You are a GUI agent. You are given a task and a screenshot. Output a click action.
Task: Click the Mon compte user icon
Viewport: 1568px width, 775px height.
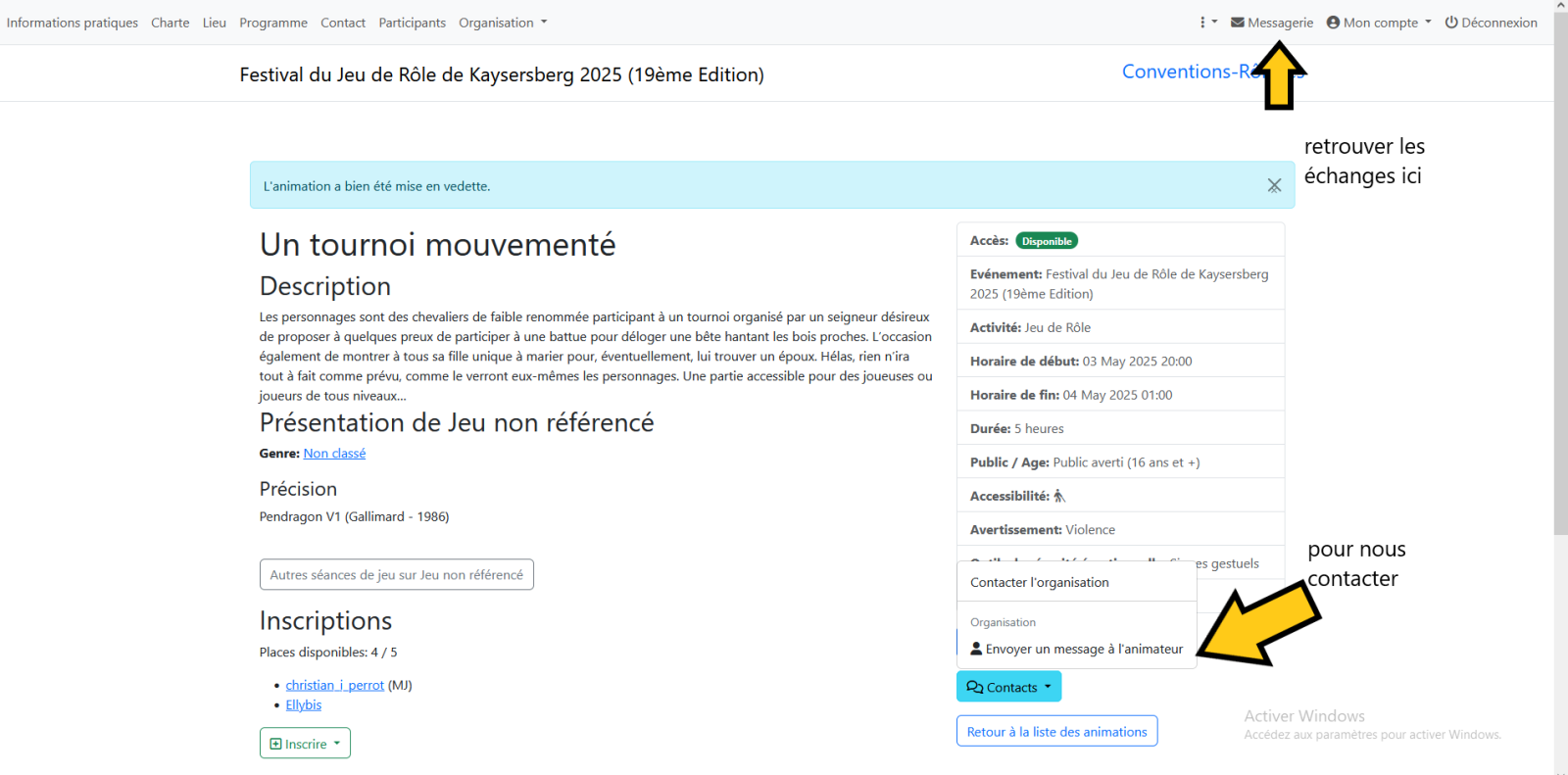coord(1333,23)
